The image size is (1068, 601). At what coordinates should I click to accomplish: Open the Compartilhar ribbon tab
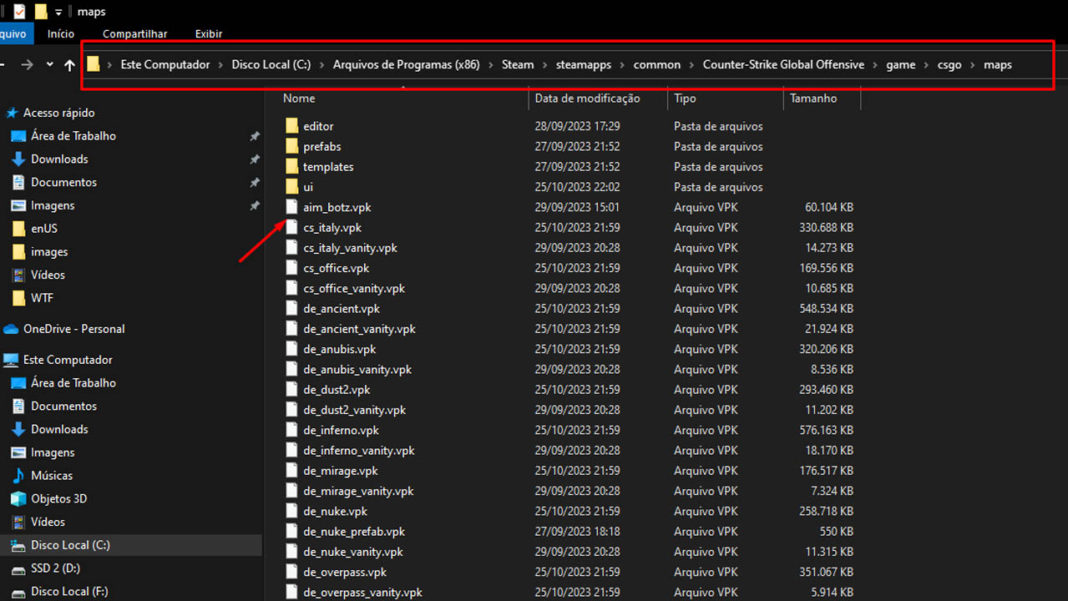(x=135, y=34)
